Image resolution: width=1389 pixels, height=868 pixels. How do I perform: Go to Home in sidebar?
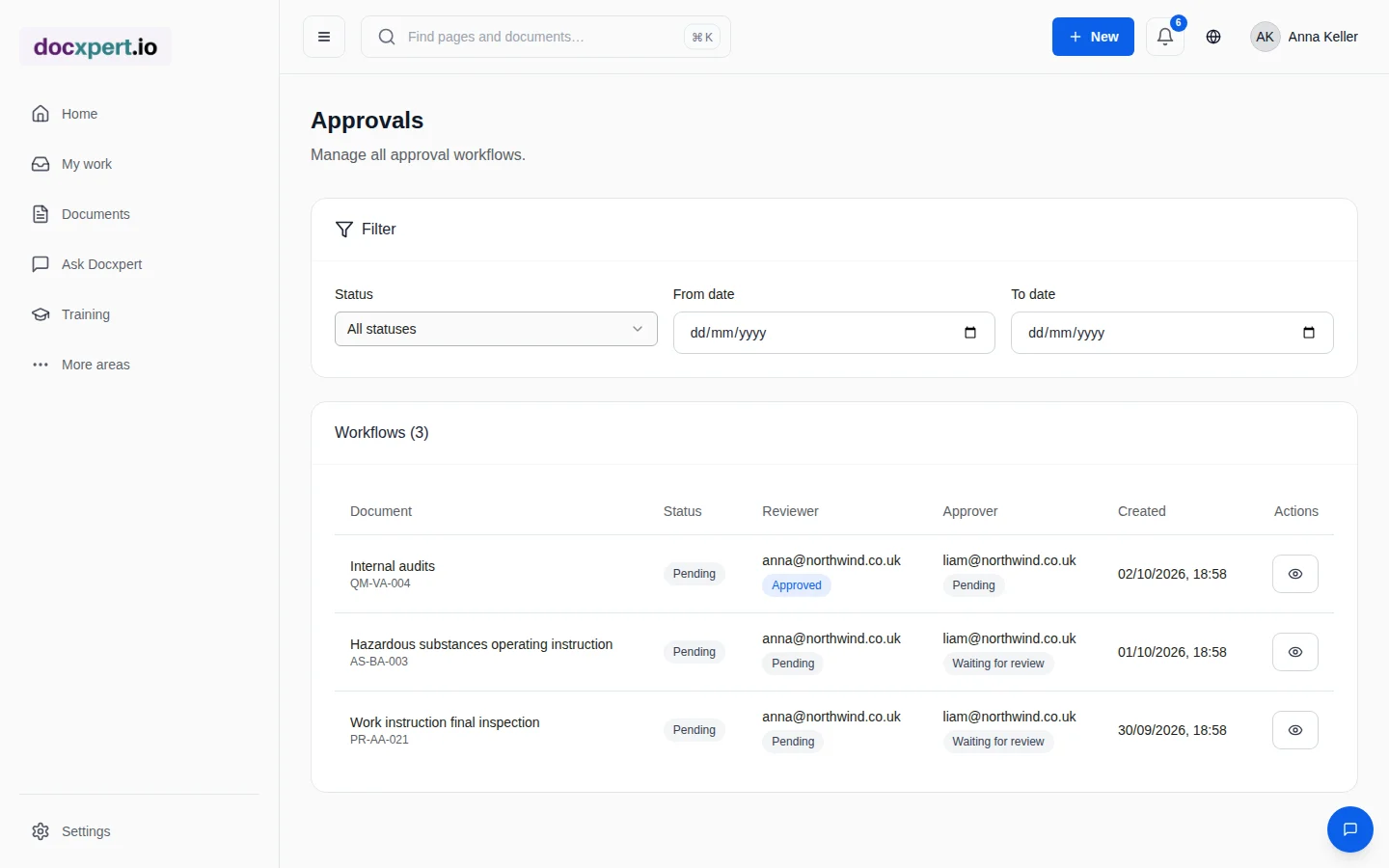(x=139, y=114)
